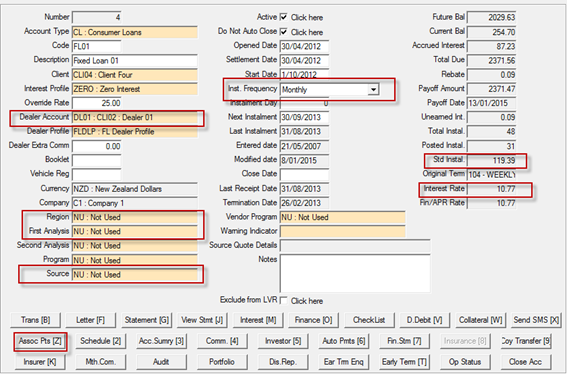Click the Warning Indicator field
The height and width of the screenshot is (374, 567).
(342, 231)
